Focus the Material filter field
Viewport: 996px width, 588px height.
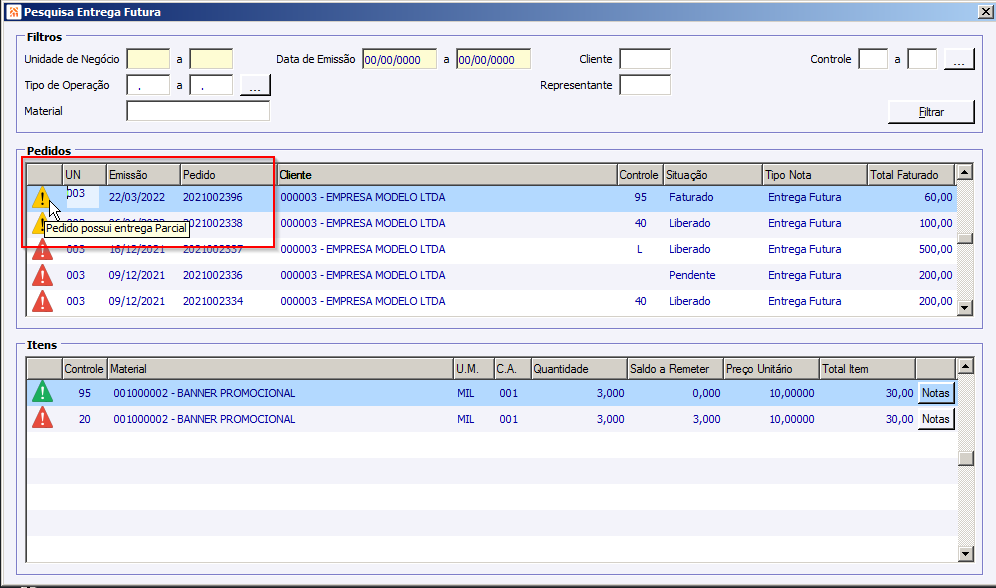tap(198, 111)
